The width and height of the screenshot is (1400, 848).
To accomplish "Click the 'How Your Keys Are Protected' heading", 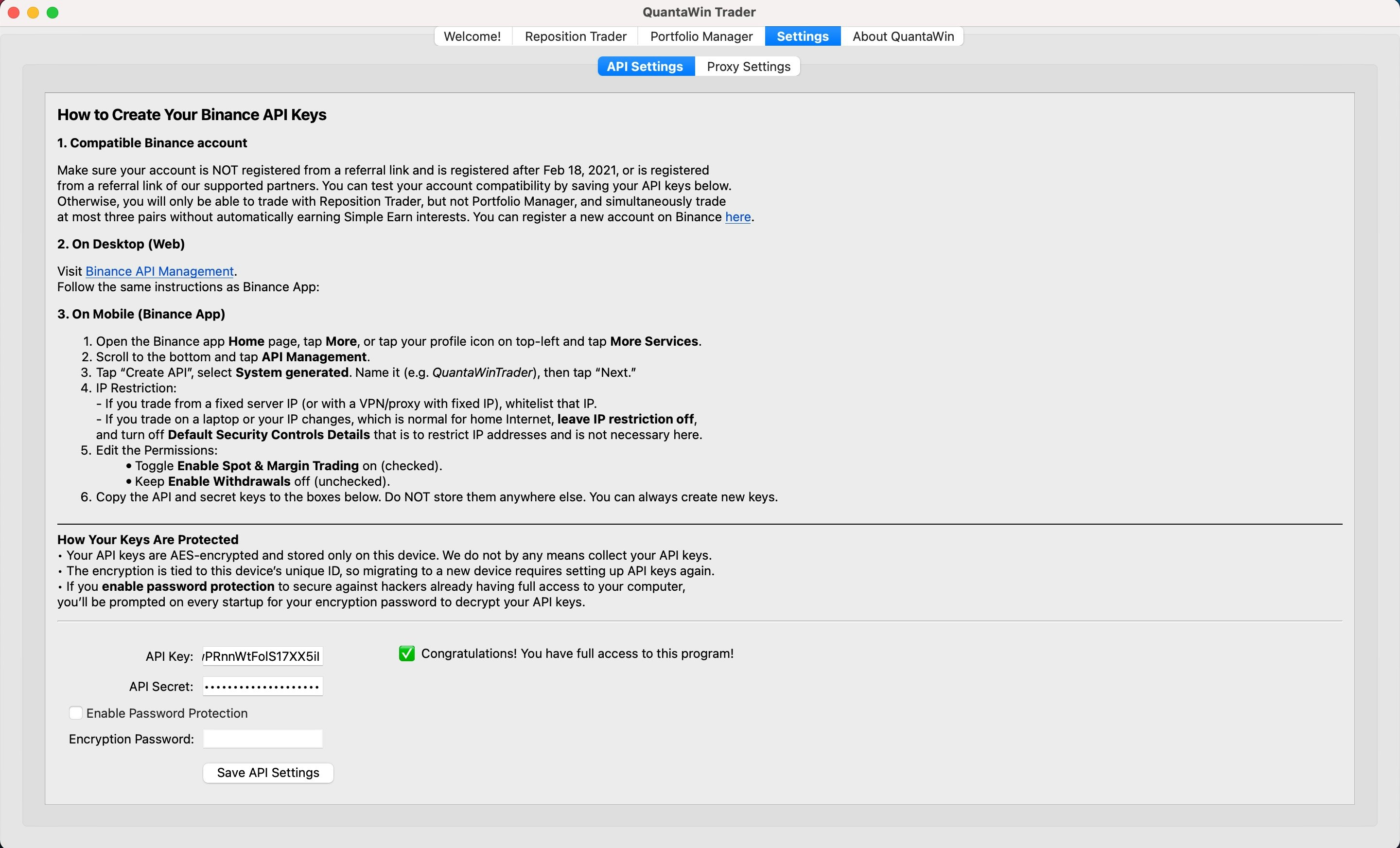I will 148,539.
